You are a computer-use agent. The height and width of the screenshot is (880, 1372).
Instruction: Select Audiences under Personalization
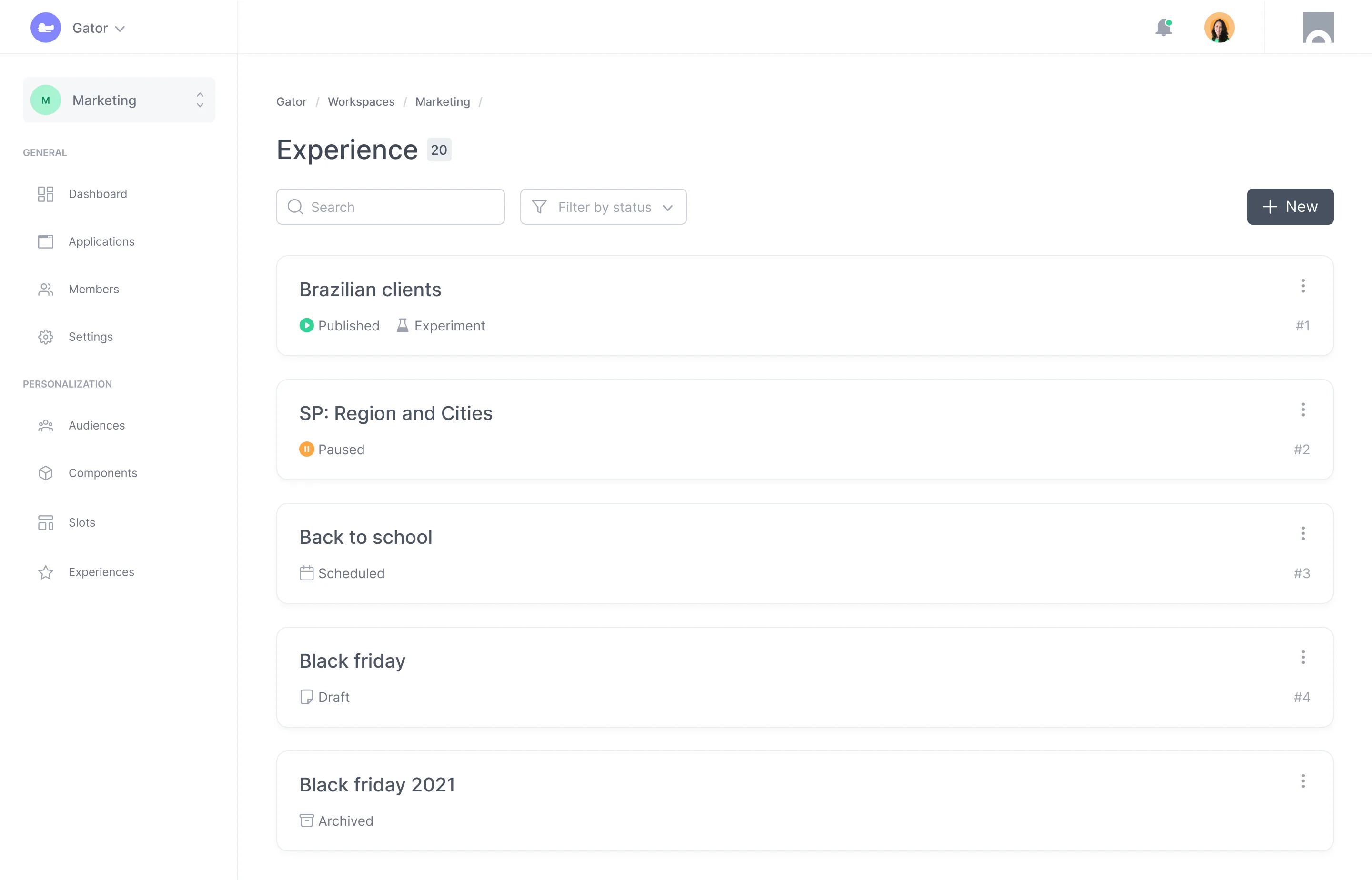pos(97,425)
